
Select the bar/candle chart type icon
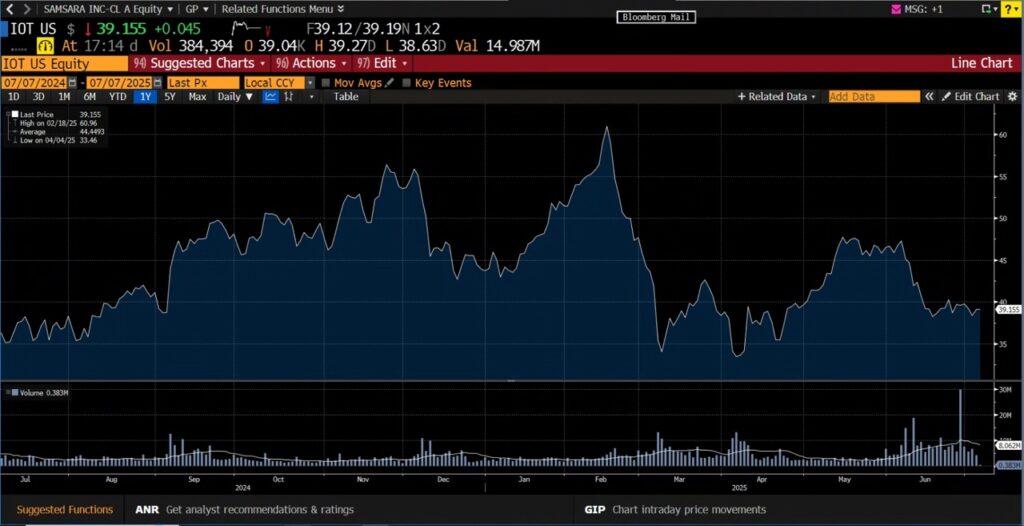(289, 97)
